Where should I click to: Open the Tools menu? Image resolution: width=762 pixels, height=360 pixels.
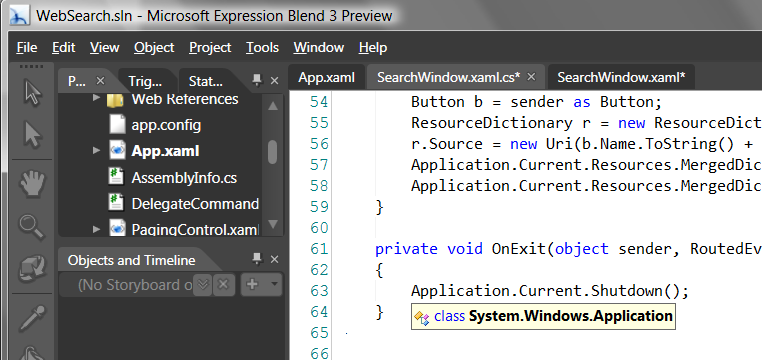point(262,48)
